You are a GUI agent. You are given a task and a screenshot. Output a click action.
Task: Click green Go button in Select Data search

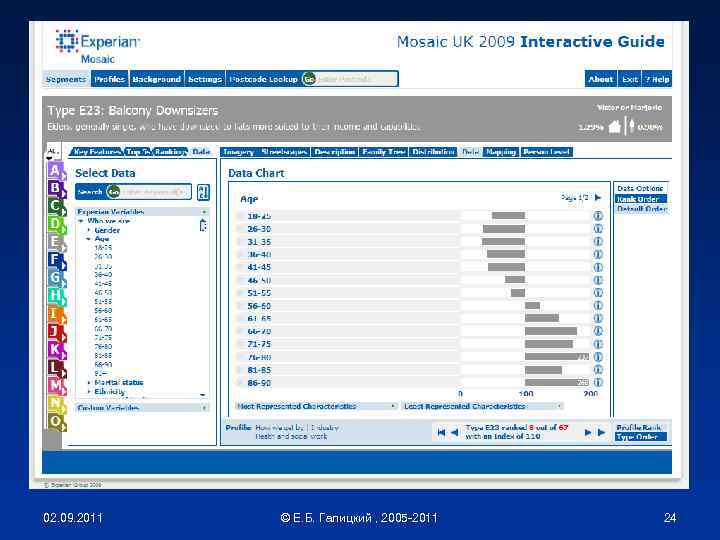pyautogui.click(x=113, y=192)
